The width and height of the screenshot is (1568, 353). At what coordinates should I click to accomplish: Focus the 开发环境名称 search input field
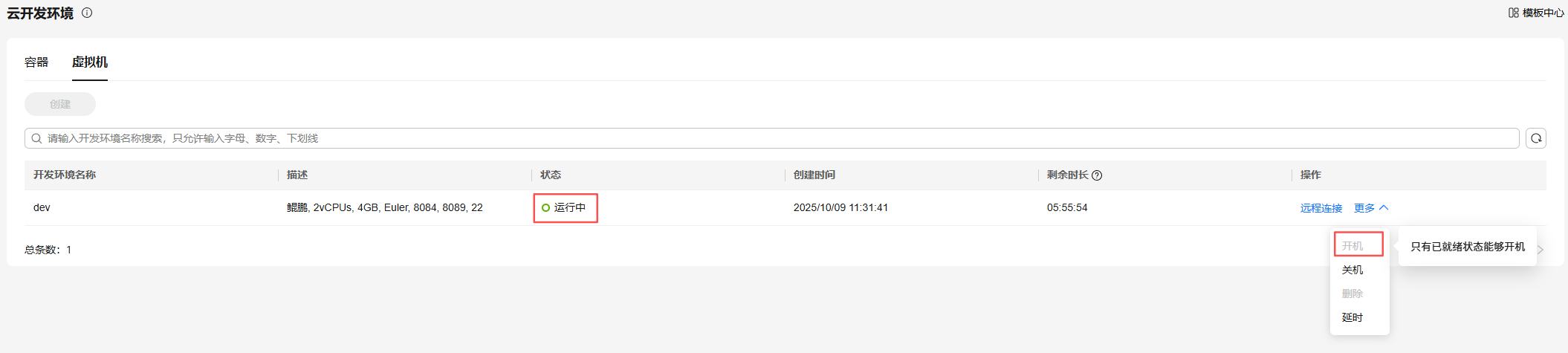pyautogui.click(x=773, y=138)
